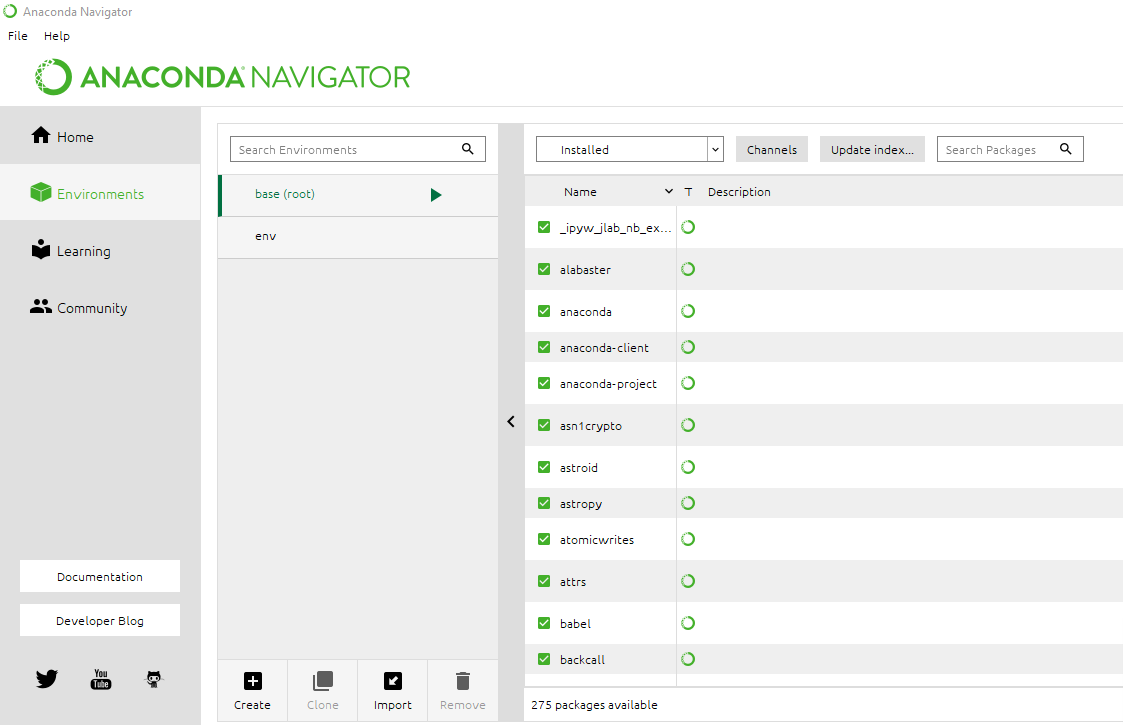1123x725 pixels.
Task: Open the File menu
Action: [x=18, y=36]
